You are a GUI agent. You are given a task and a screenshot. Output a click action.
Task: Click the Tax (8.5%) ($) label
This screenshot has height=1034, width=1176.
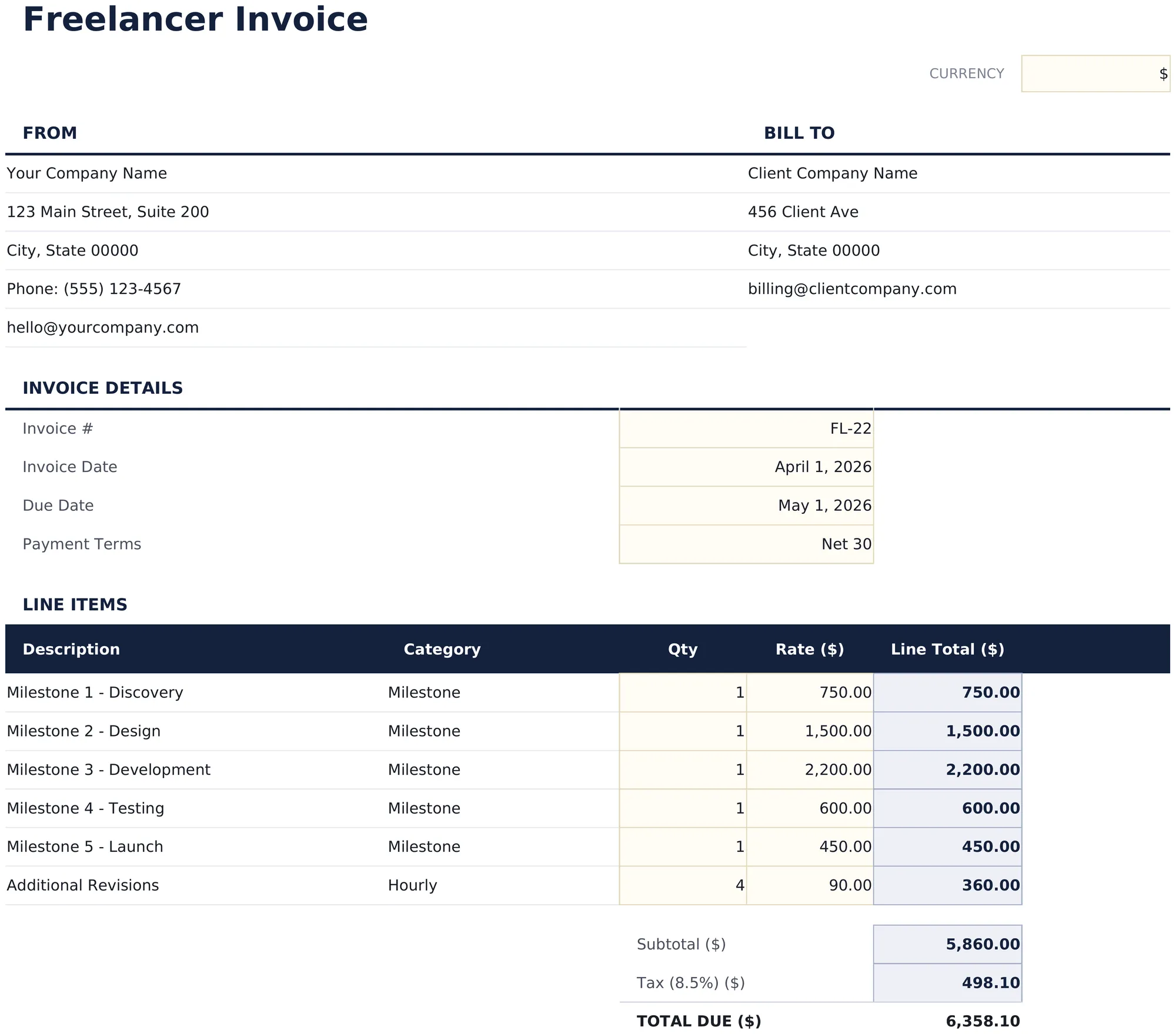tap(690, 983)
